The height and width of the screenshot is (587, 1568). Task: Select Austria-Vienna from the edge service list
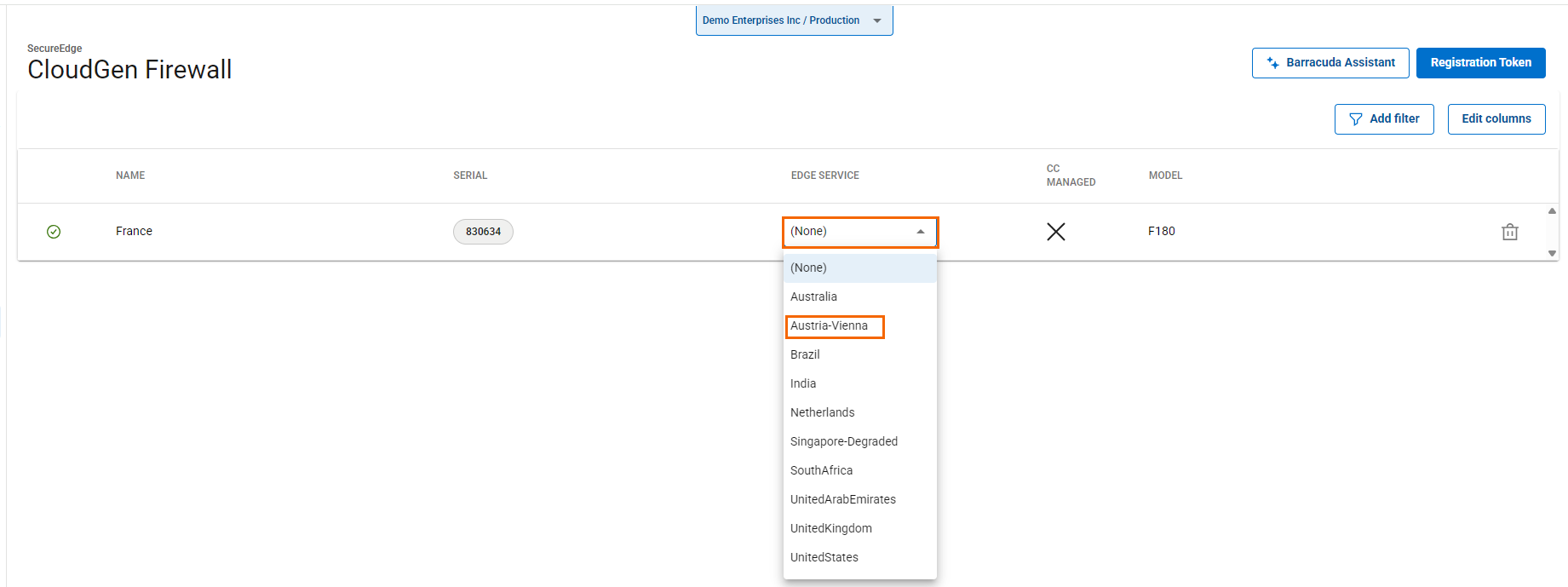click(x=830, y=326)
